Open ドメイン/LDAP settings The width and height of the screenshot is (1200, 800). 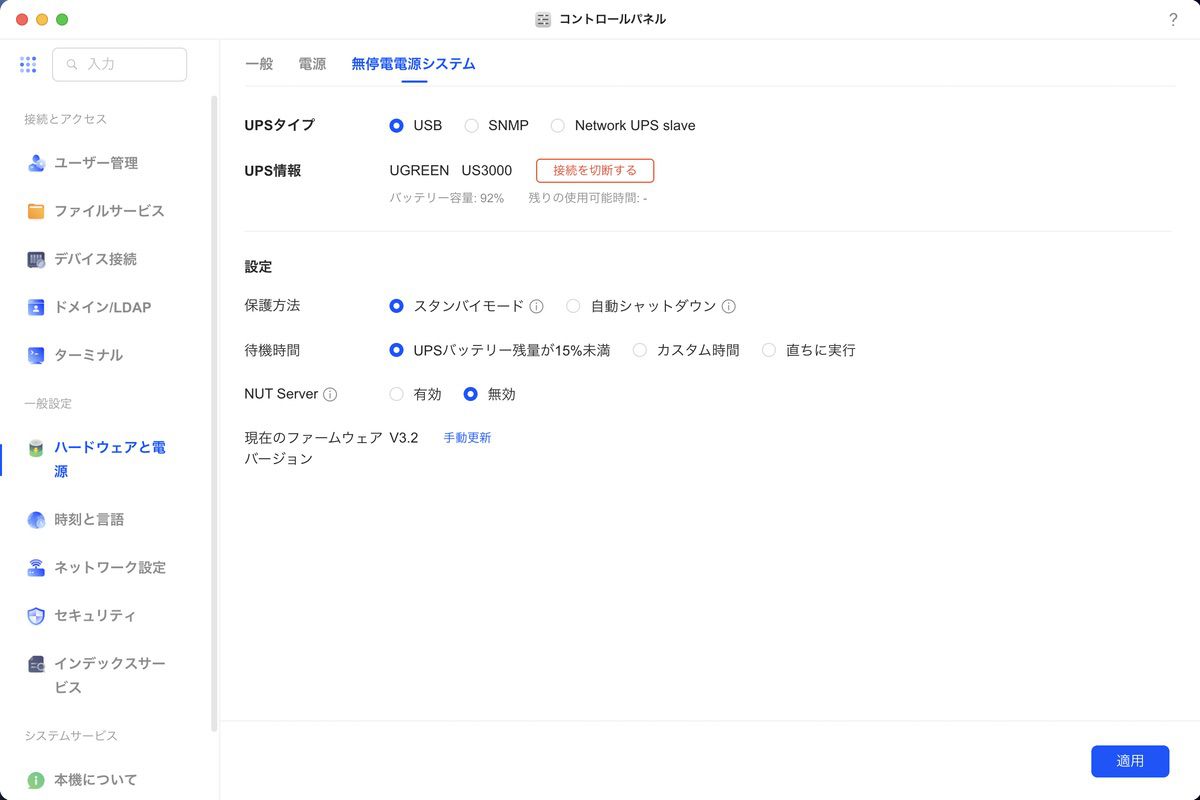[x=102, y=307]
